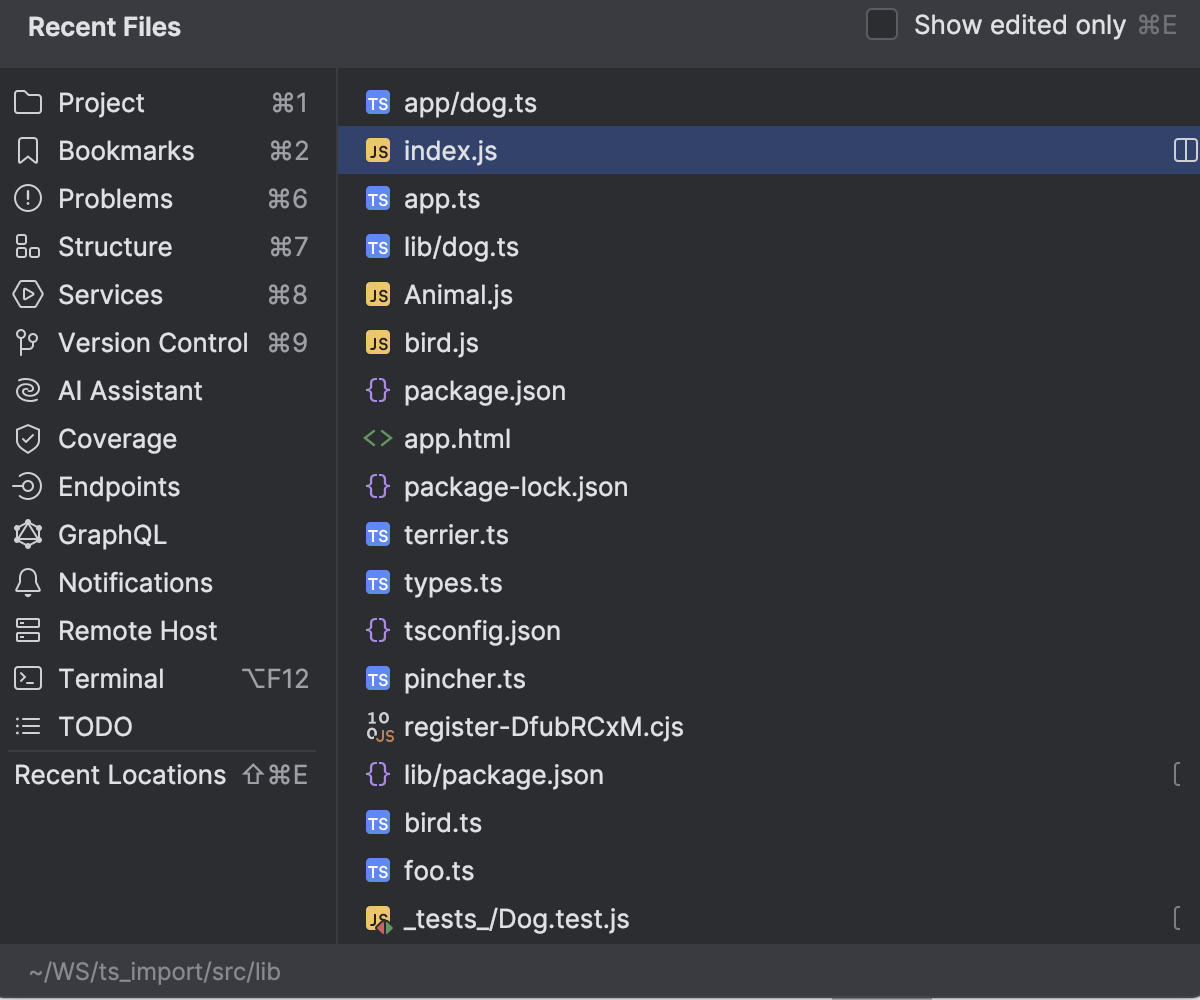Open the app/dog.ts file entry
The width and height of the screenshot is (1200, 1000).
coord(469,102)
